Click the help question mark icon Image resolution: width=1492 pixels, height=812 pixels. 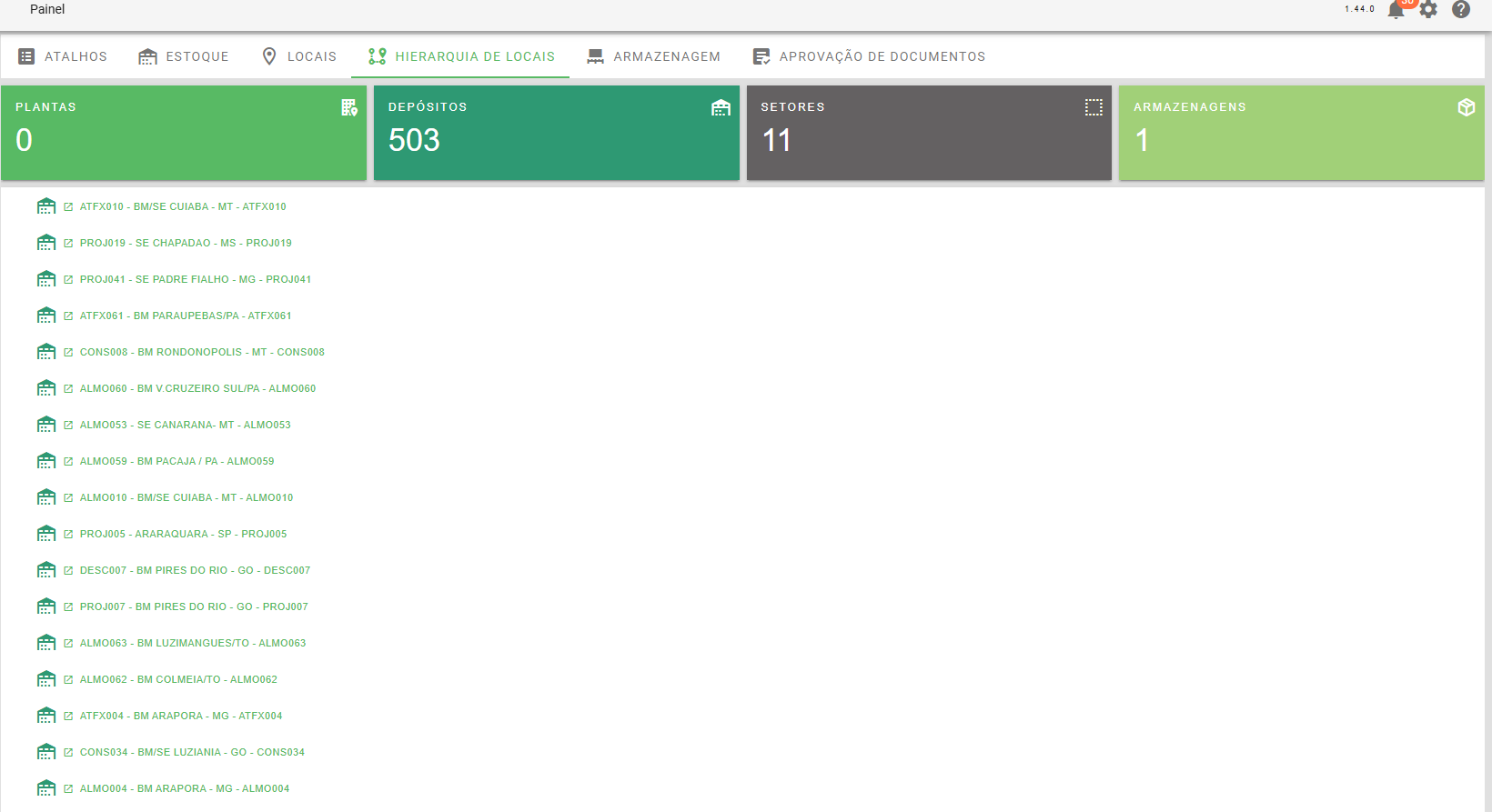click(1461, 10)
